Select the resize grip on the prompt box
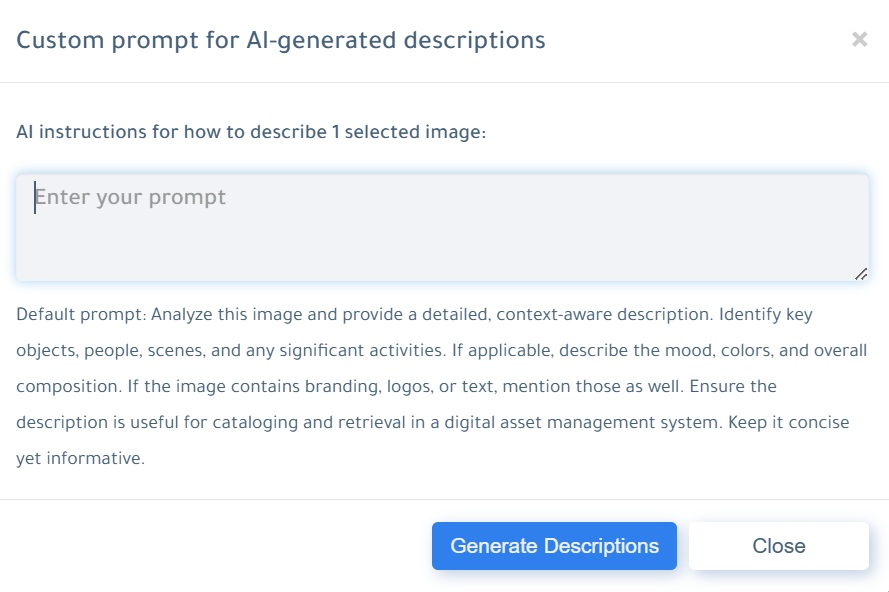889x592 pixels. pyautogui.click(x=861, y=271)
